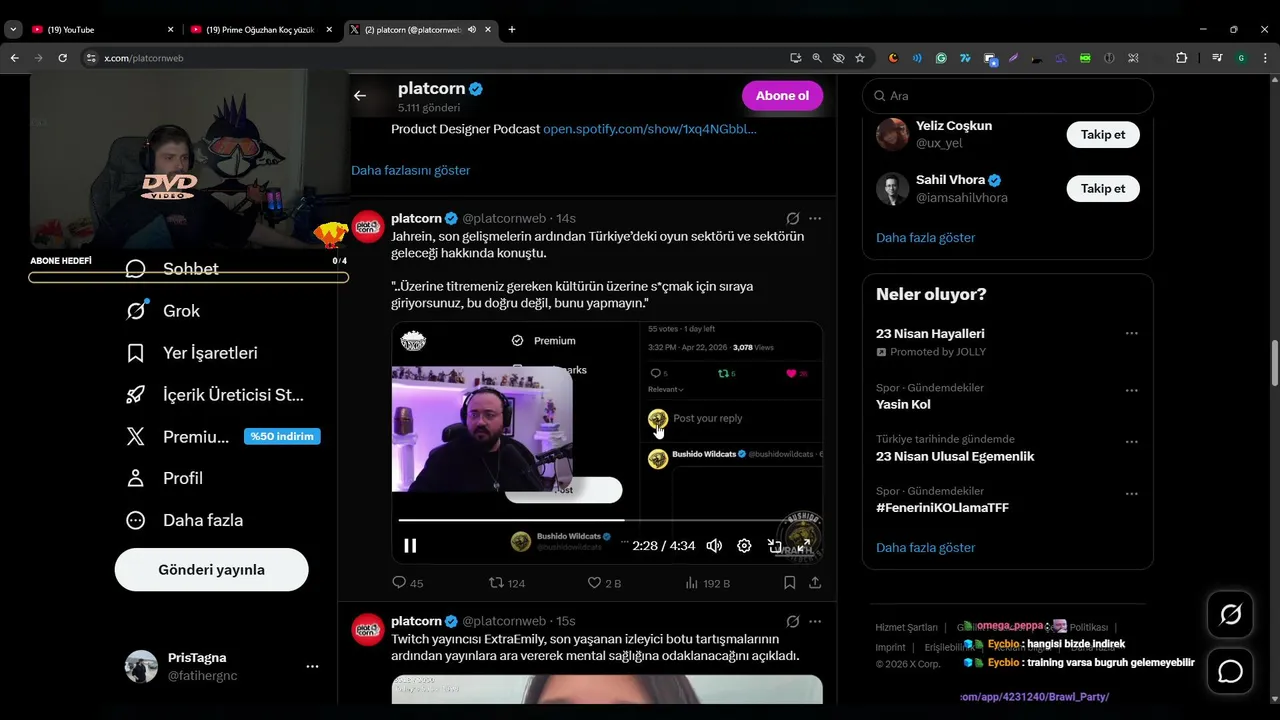
Task: Open account menu dots next to PrisTagna
Action: [312, 666]
